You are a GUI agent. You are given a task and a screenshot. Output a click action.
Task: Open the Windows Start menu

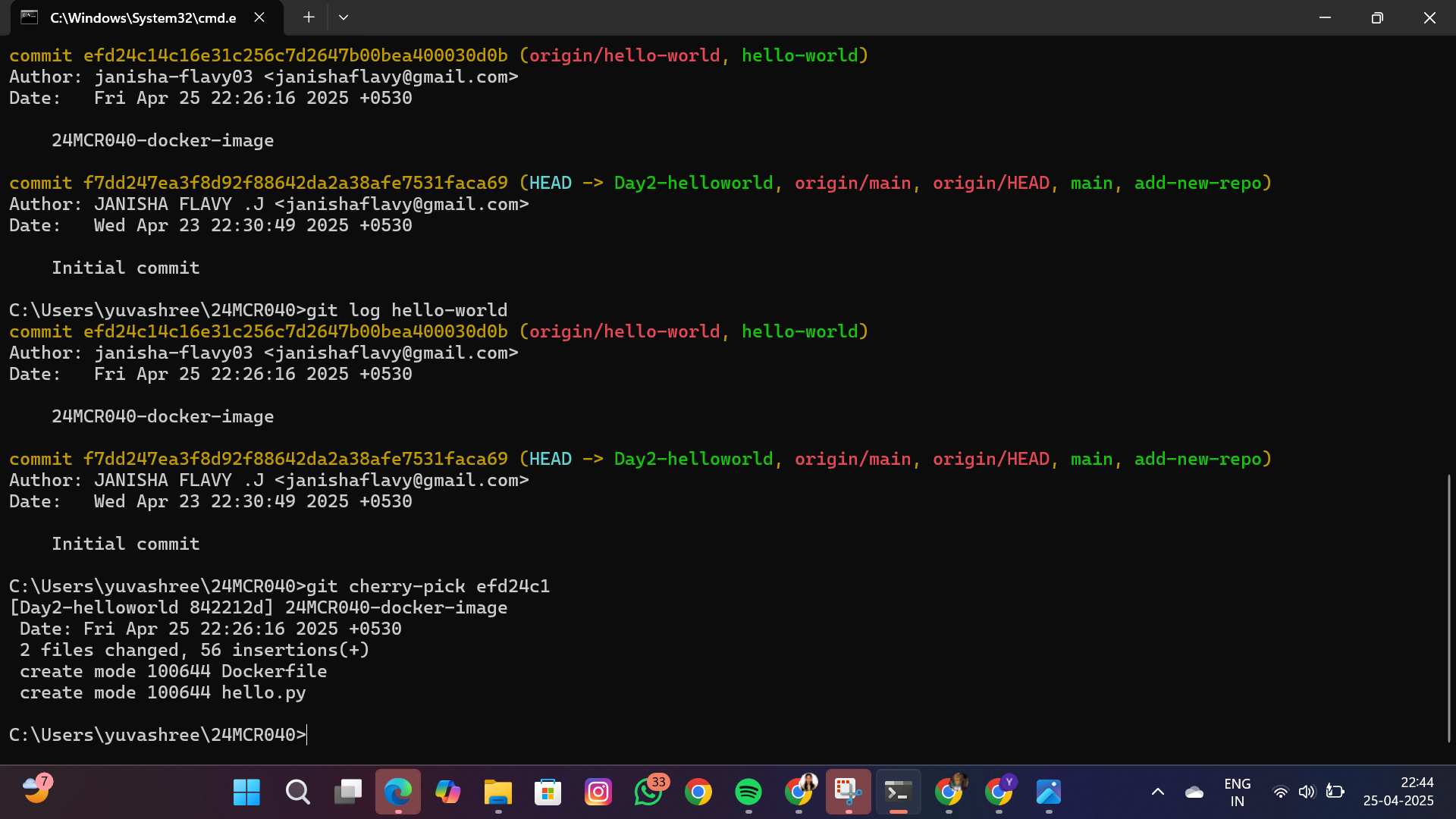click(246, 792)
